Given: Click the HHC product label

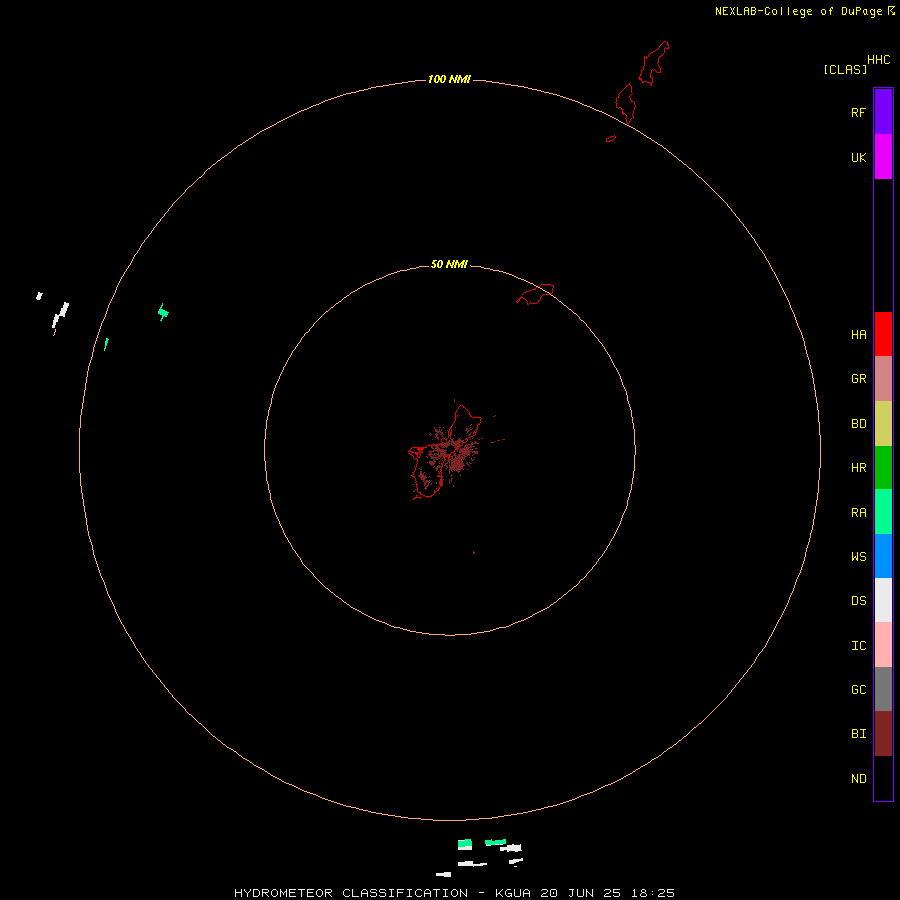Looking at the screenshot, I should pyautogui.click(x=878, y=60).
